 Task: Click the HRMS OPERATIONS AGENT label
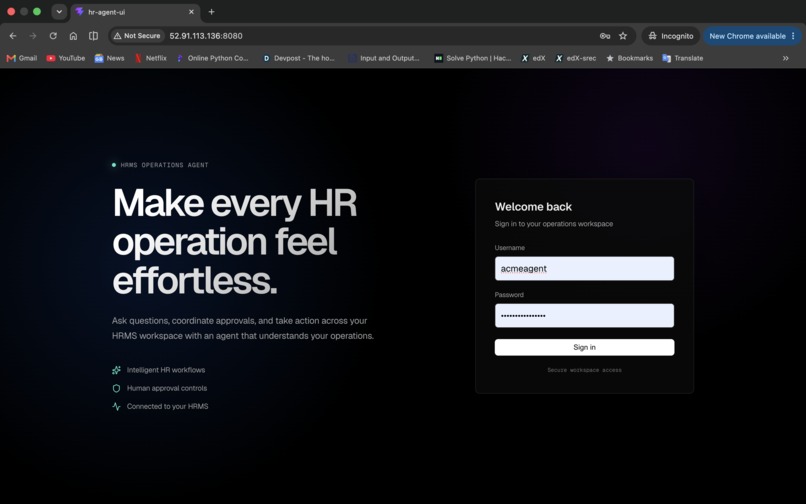pyautogui.click(x=164, y=165)
